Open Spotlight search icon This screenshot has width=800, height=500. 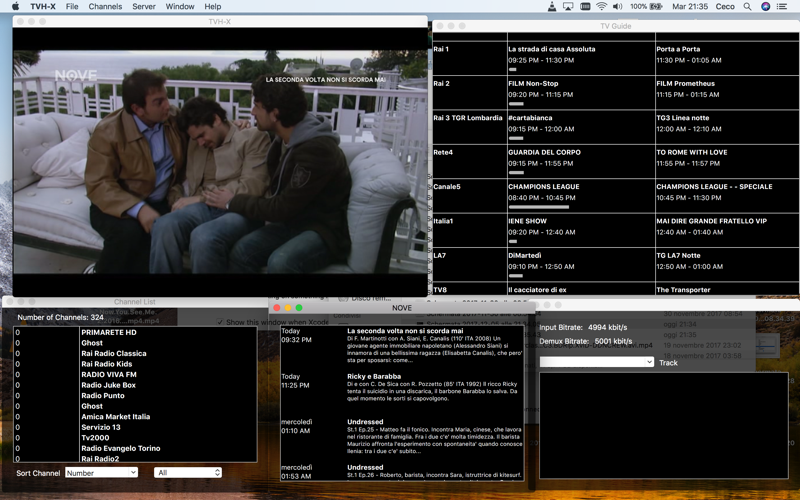pyautogui.click(x=747, y=7)
